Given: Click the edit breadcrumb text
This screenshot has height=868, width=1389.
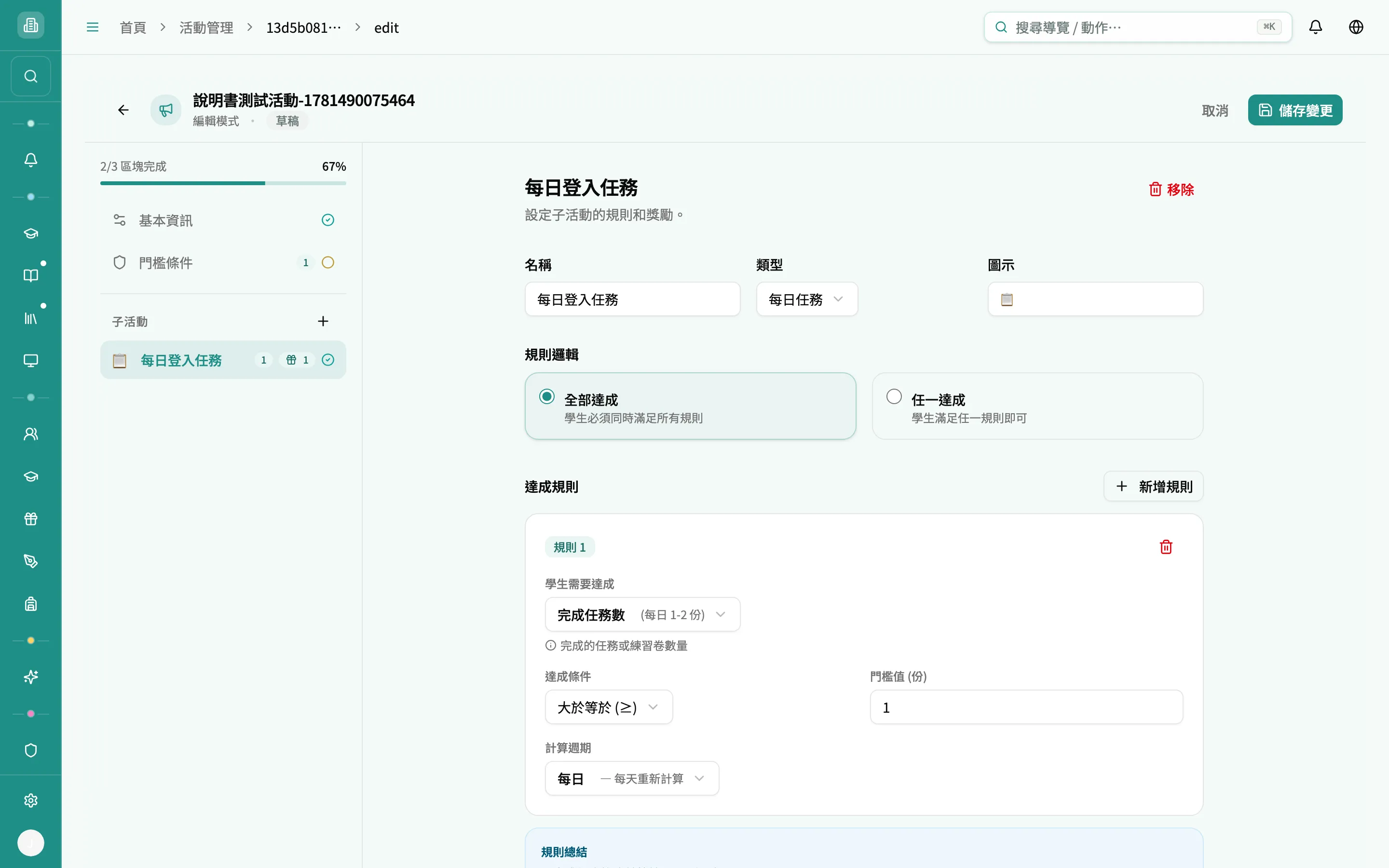Looking at the screenshot, I should [x=386, y=27].
